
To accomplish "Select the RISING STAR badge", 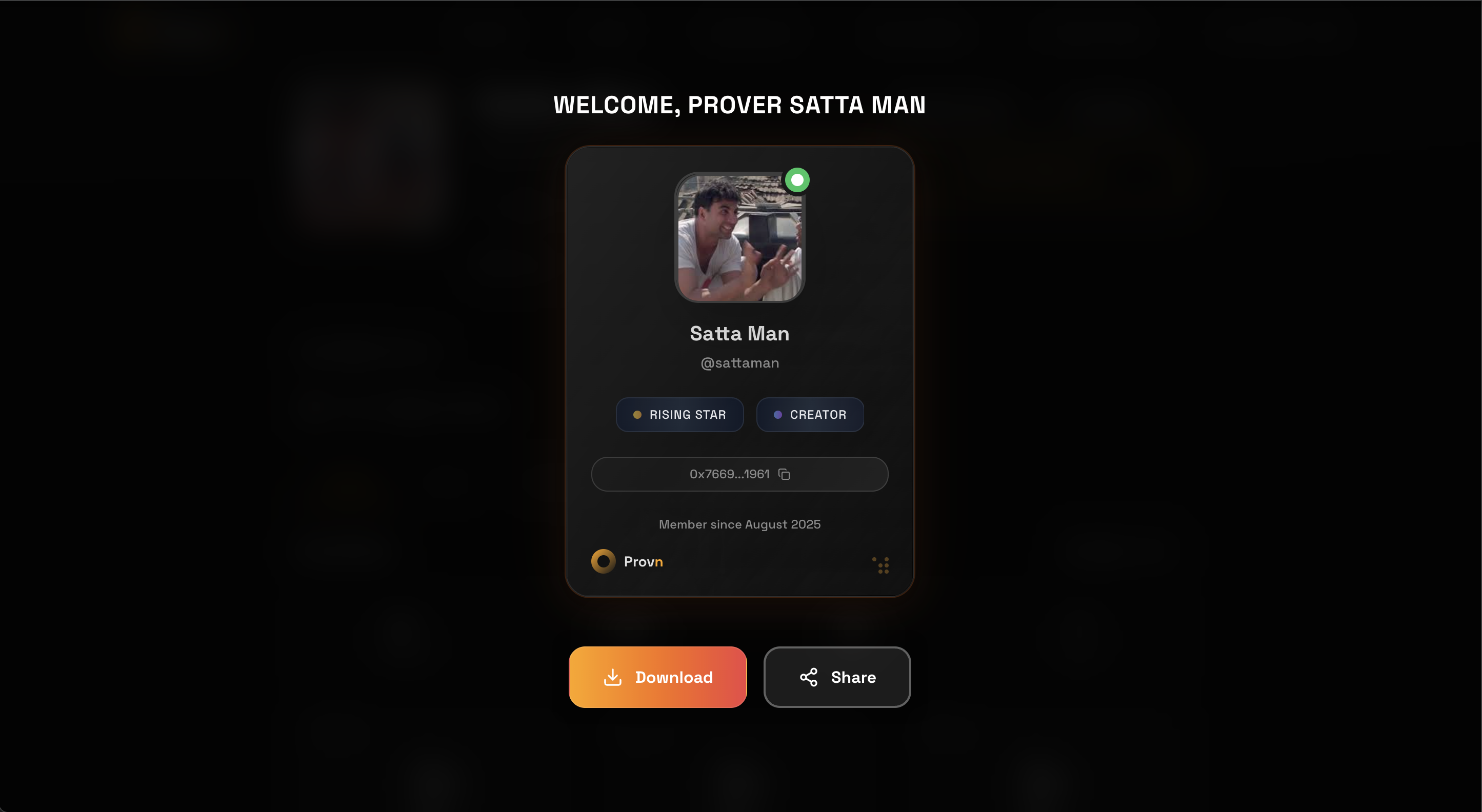I will point(679,415).
